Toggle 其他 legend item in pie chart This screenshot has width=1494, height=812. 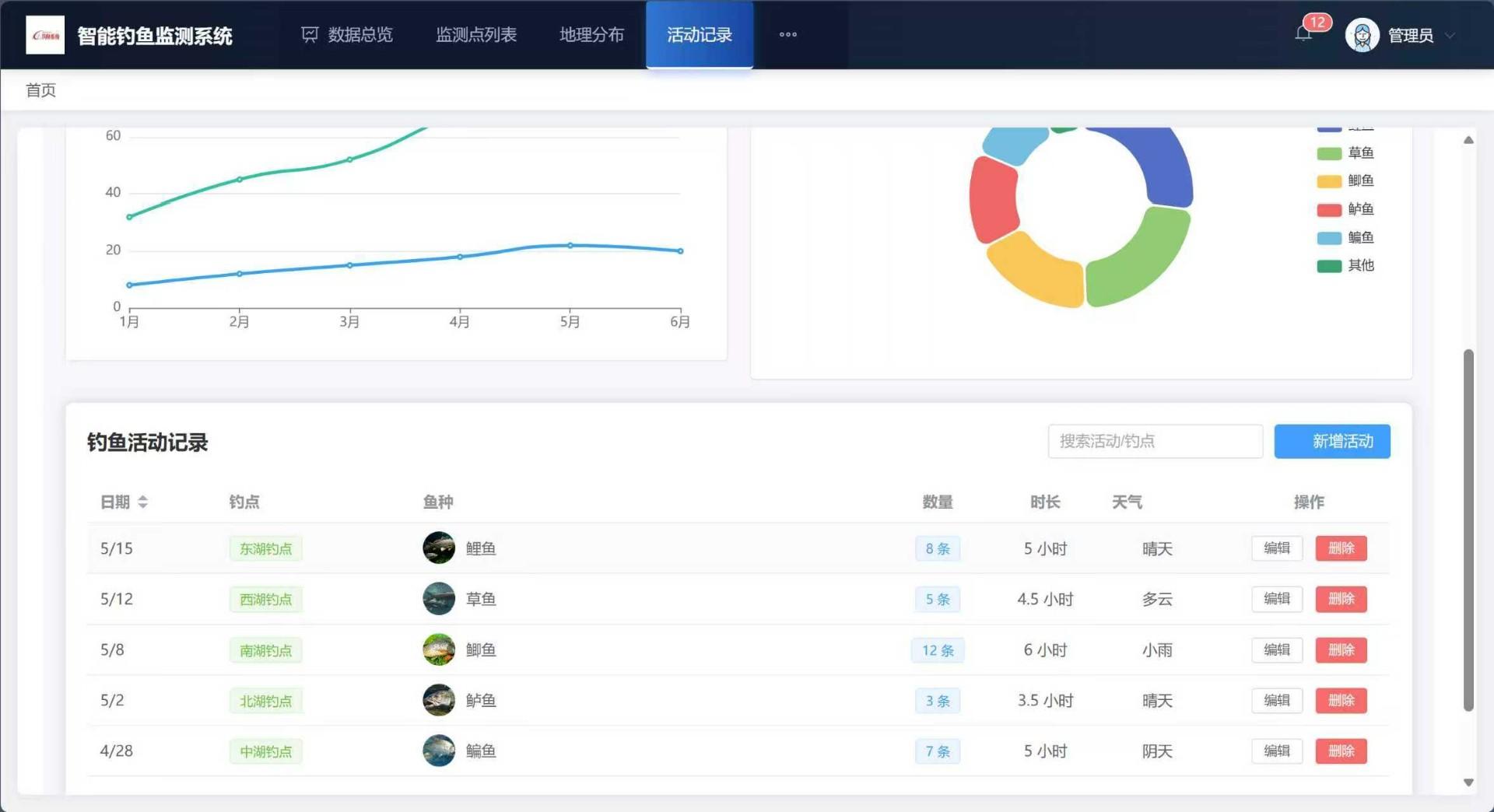(x=1360, y=266)
